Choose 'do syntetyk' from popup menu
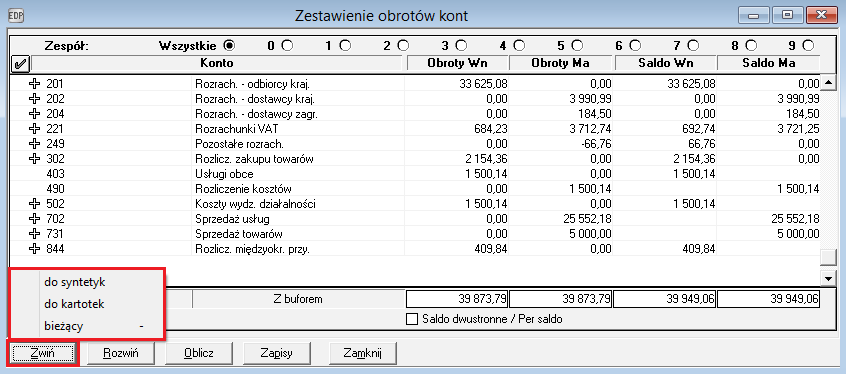Image resolution: width=846 pixels, height=374 pixels. pos(86,282)
